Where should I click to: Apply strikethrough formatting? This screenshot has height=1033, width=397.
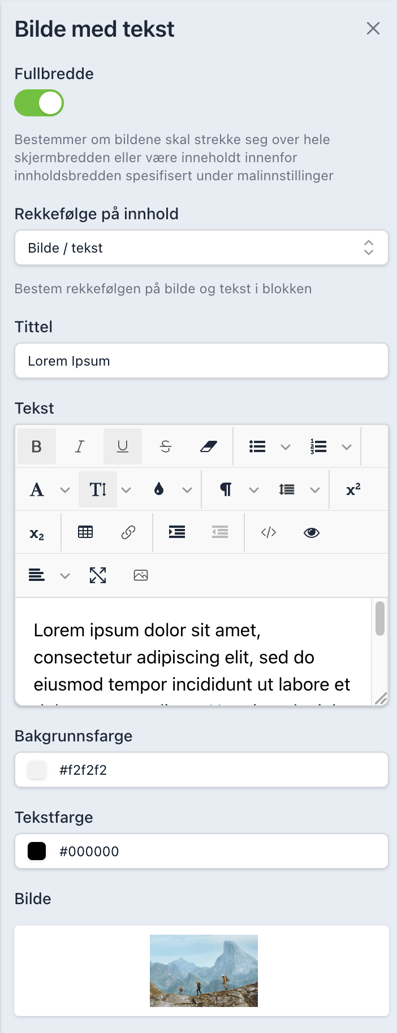pyautogui.click(x=166, y=447)
